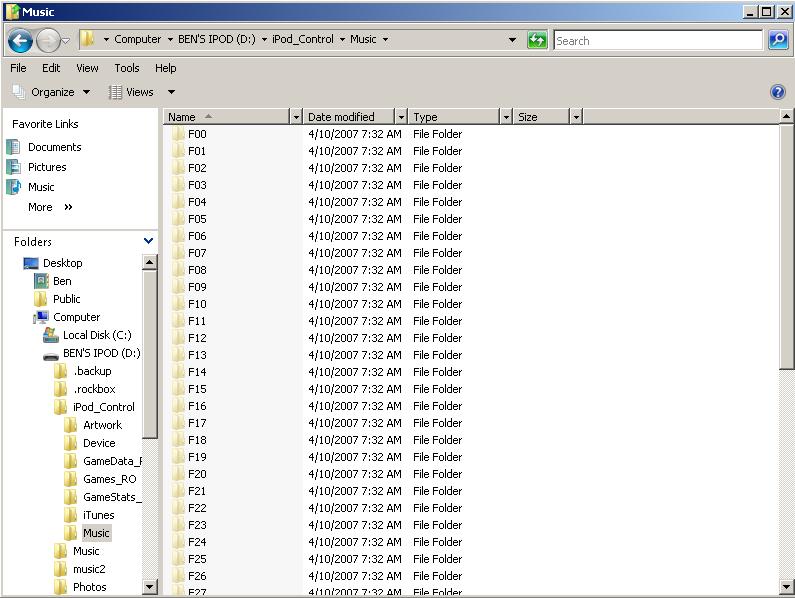
Task: Select the .backup folder icon
Action: (60, 371)
